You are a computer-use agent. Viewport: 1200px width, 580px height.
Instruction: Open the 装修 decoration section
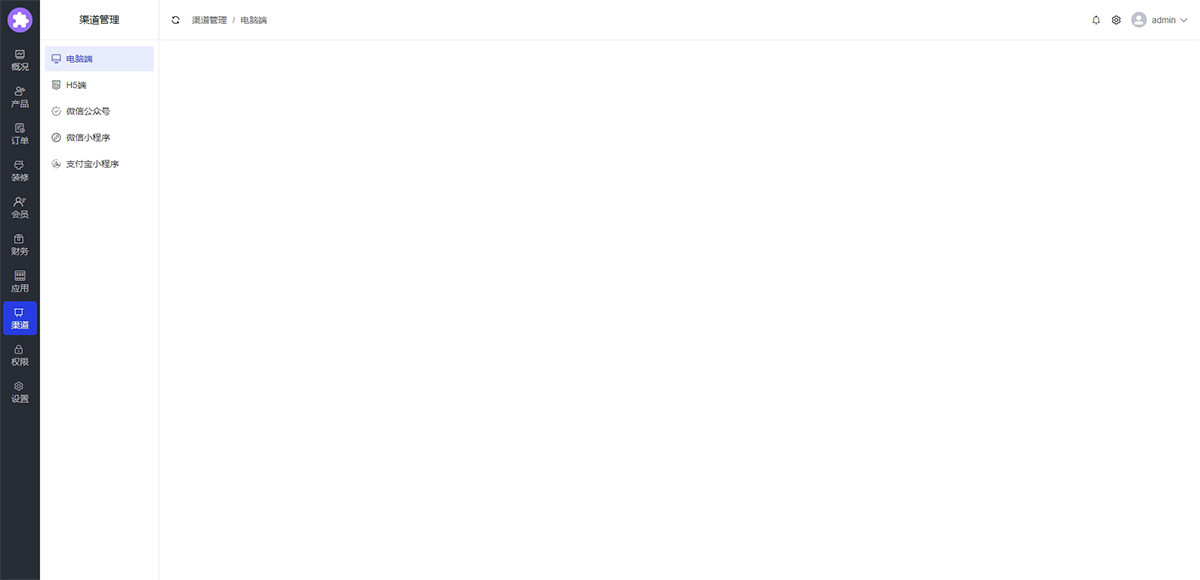20,171
